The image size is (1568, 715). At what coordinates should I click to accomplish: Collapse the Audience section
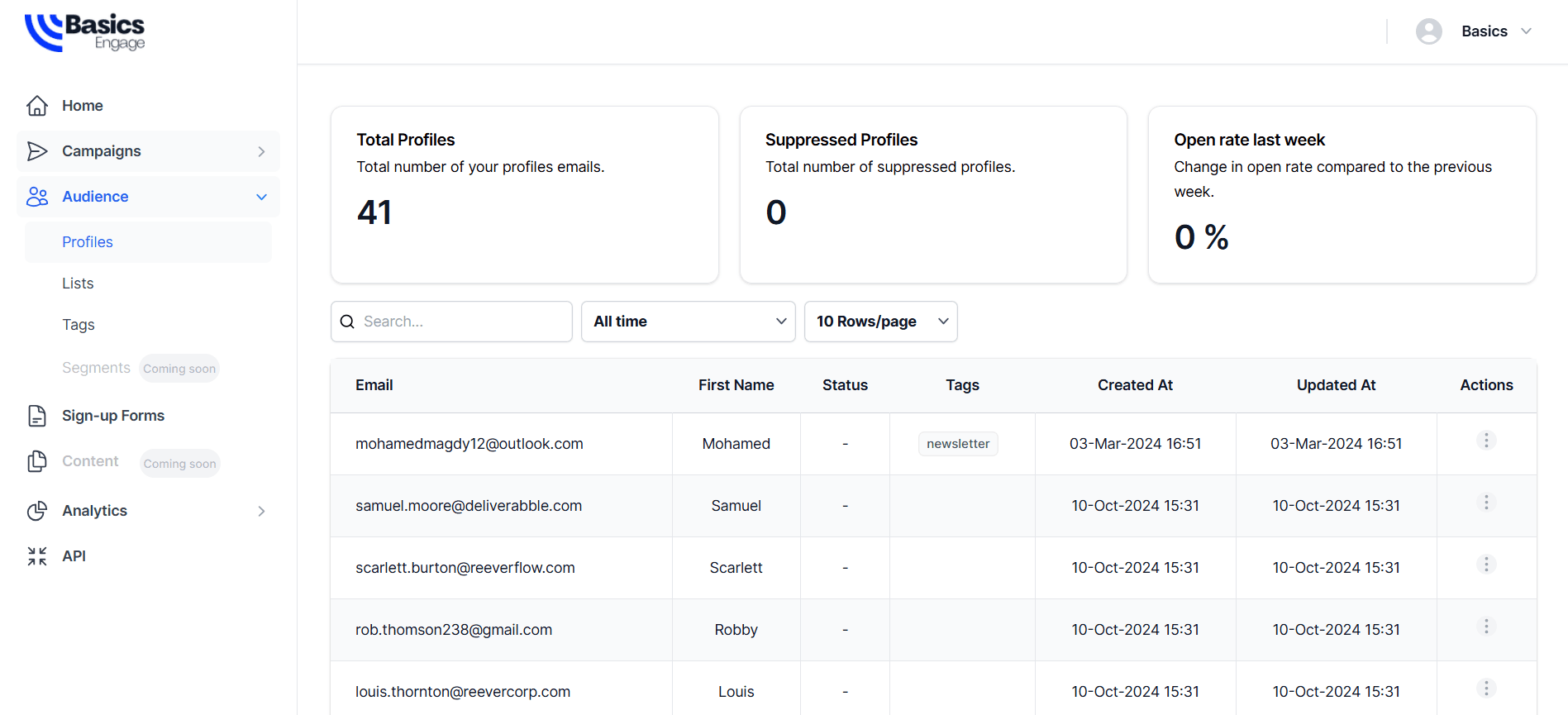click(261, 197)
